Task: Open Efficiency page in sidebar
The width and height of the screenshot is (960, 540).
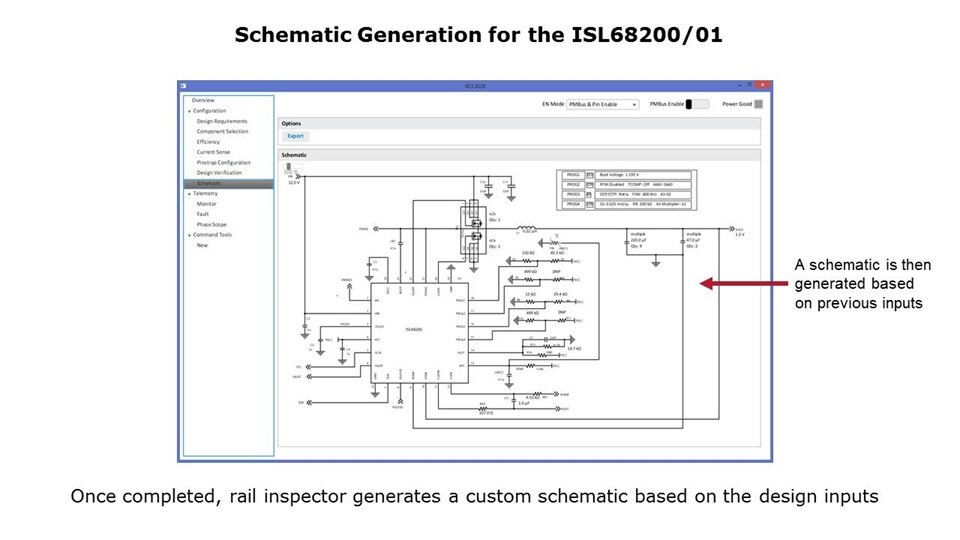Action: pos(208,142)
